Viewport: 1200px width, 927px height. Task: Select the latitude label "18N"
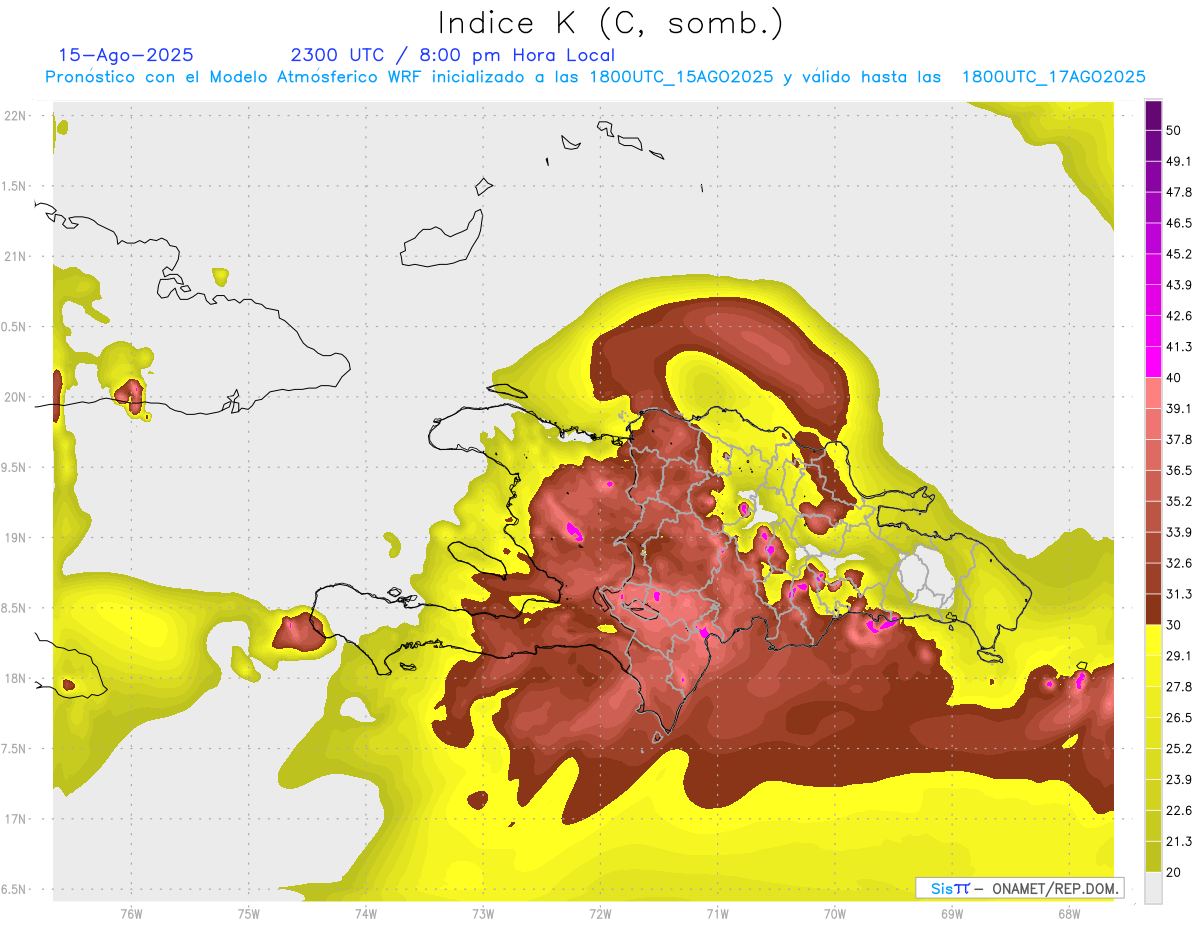tap(16, 678)
